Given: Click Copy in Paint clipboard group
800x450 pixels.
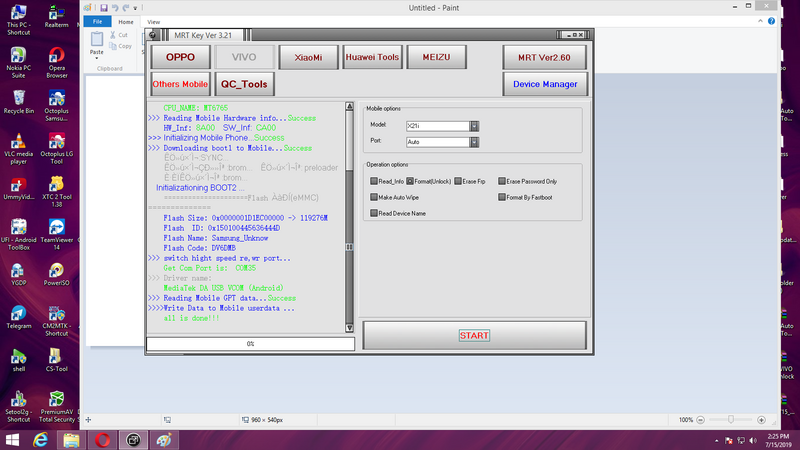Looking at the screenshot, I should tap(120, 46).
